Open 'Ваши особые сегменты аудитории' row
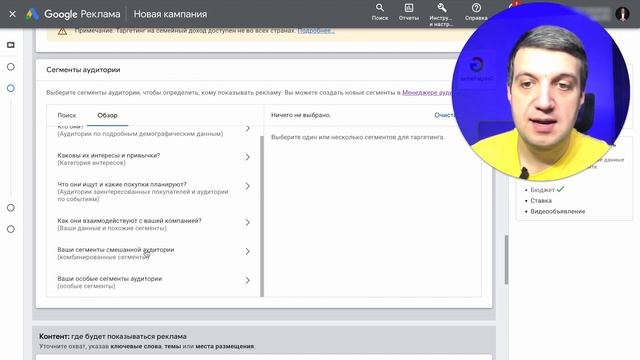The height and width of the screenshot is (360, 640). coord(153,282)
